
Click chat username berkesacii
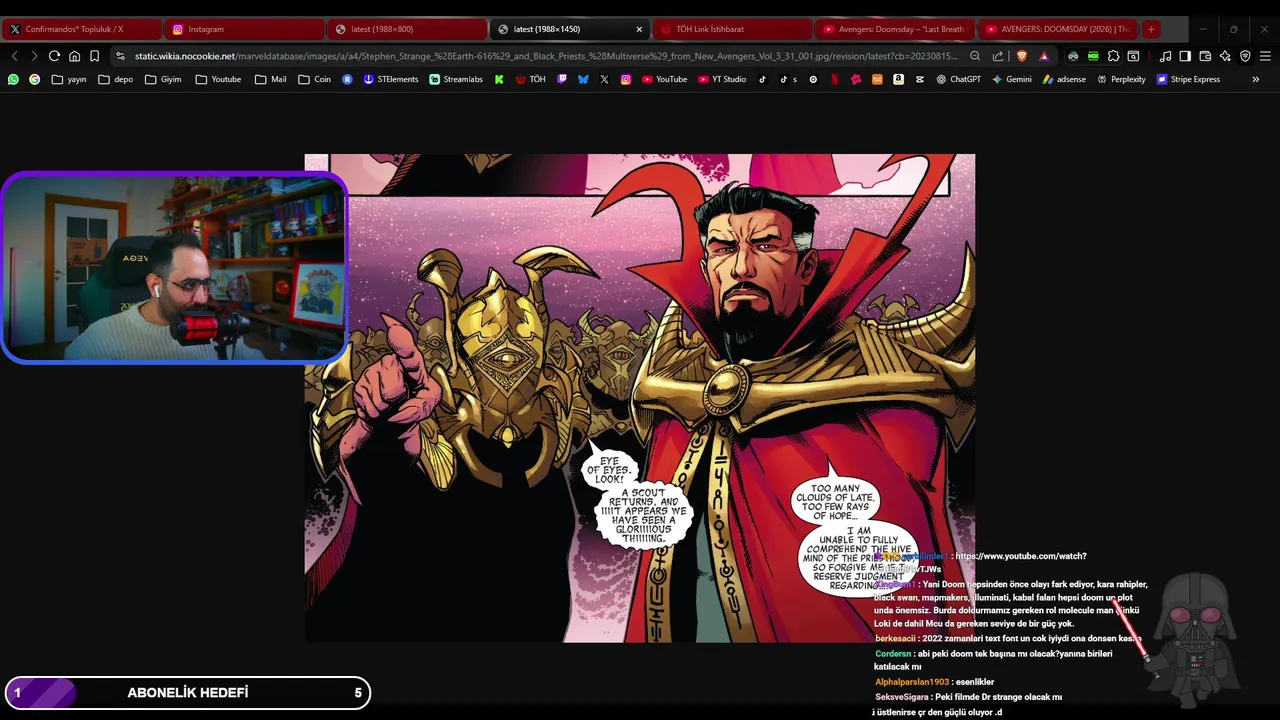[x=895, y=638]
